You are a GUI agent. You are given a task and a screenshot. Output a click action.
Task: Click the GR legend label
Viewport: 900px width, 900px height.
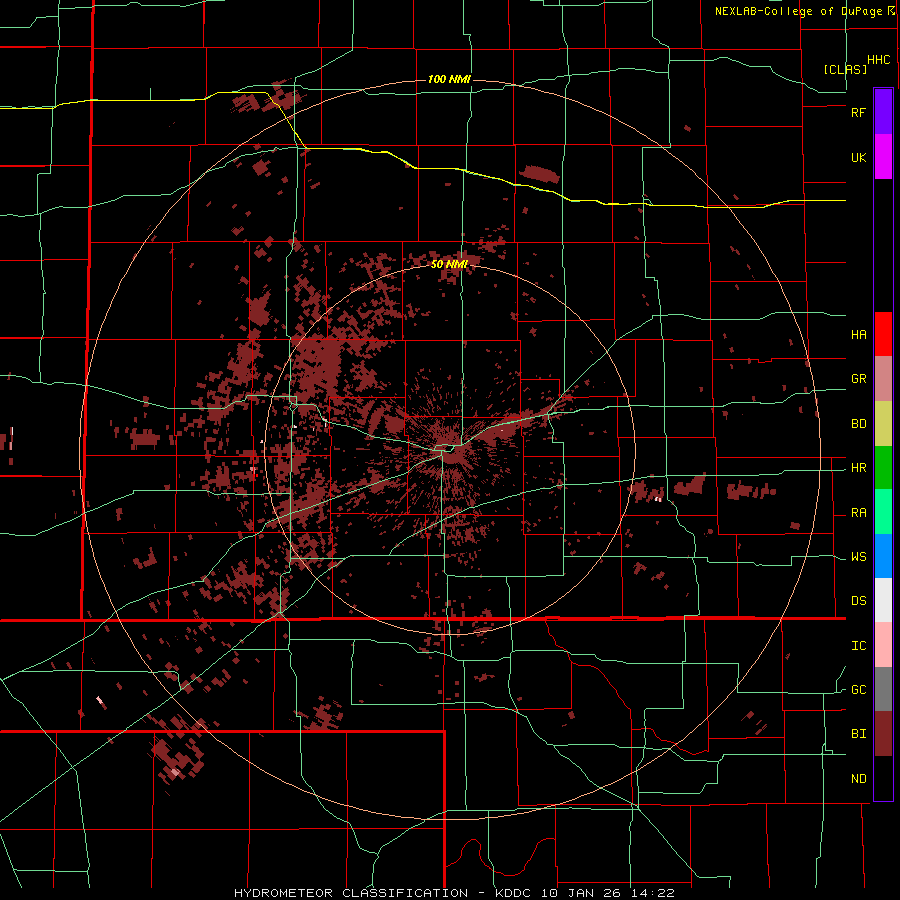tap(858, 379)
